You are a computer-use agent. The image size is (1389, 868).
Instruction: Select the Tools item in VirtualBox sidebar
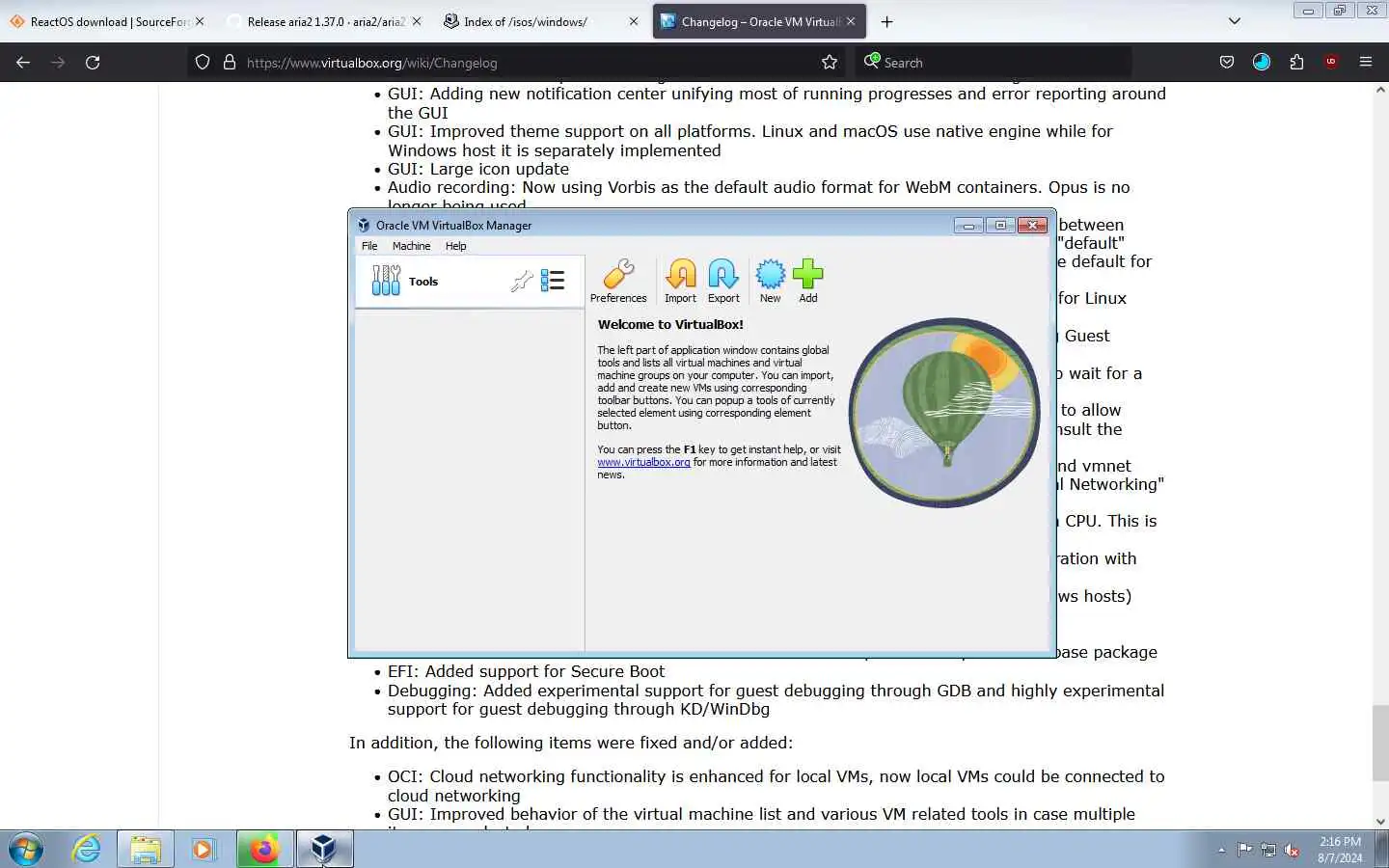point(470,282)
